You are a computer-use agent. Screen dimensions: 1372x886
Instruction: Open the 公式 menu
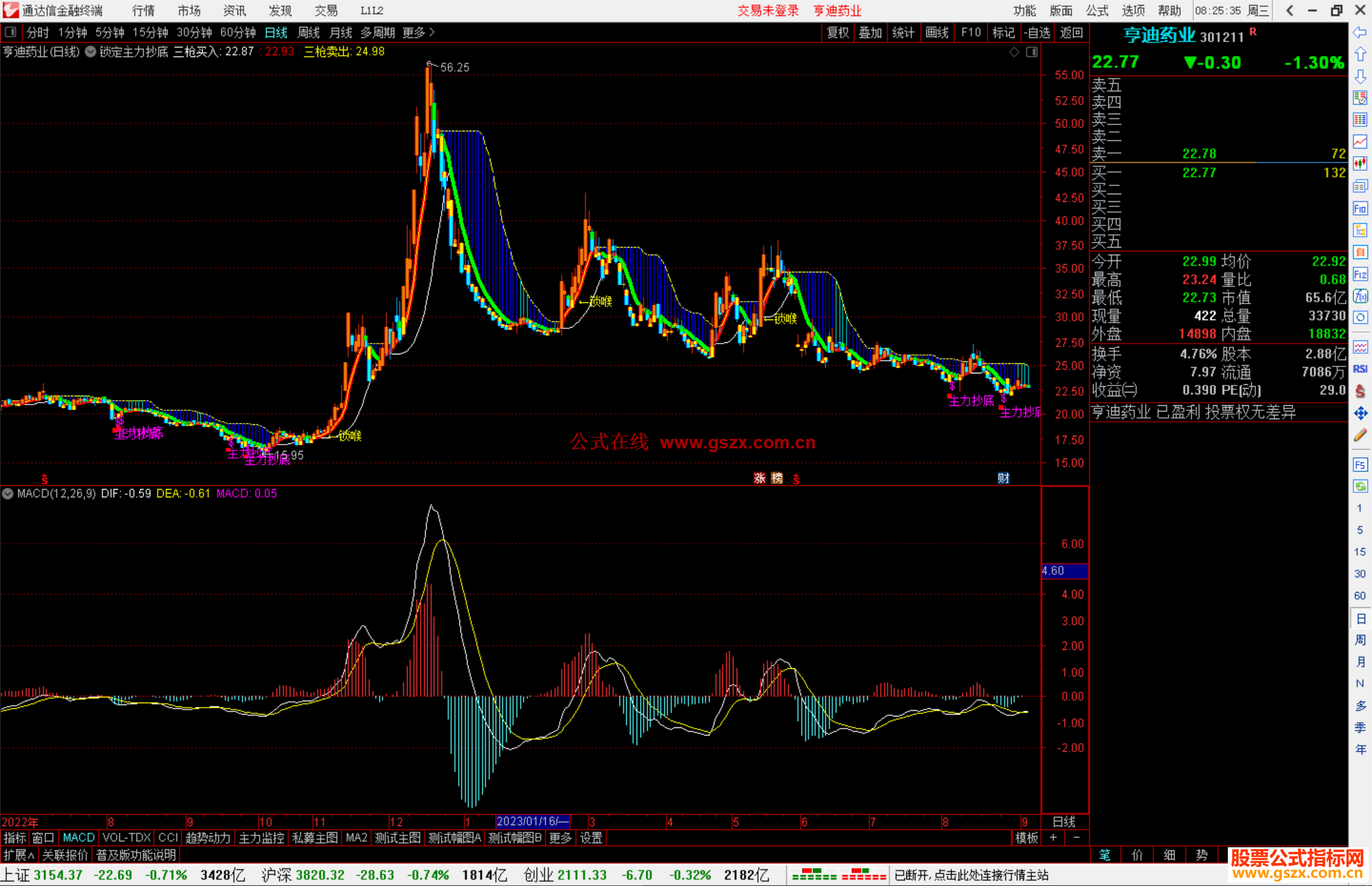point(1096,11)
